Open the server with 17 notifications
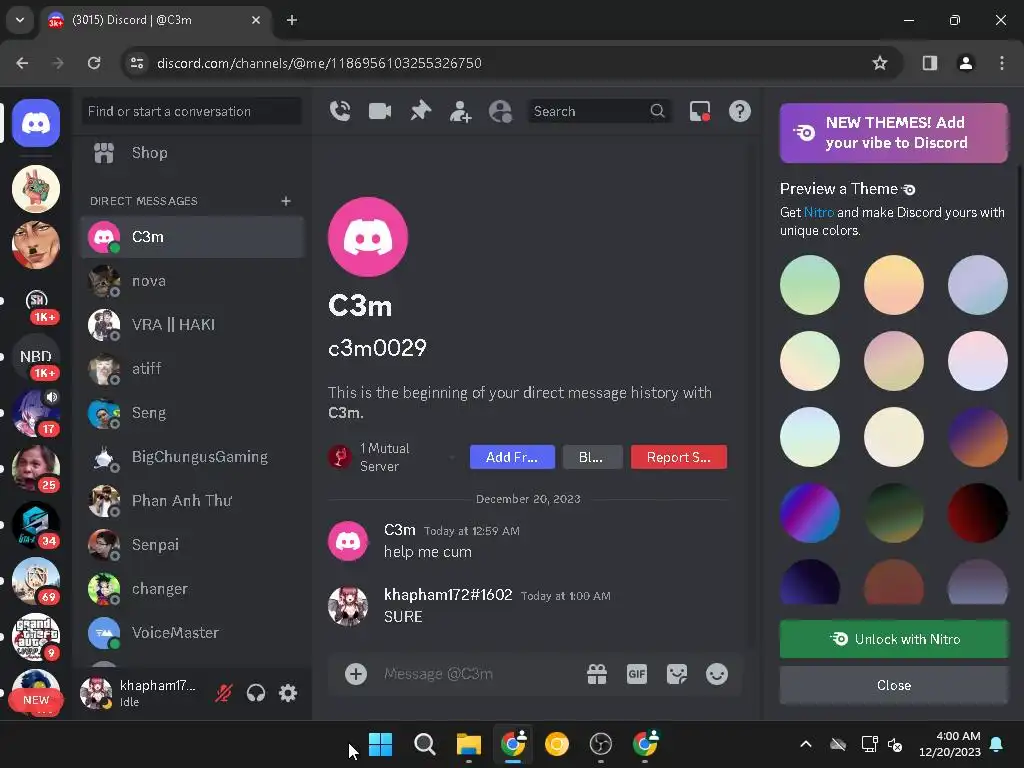Image resolution: width=1024 pixels, height=768 pixels. pyautogui.click(x=36, y=413)
